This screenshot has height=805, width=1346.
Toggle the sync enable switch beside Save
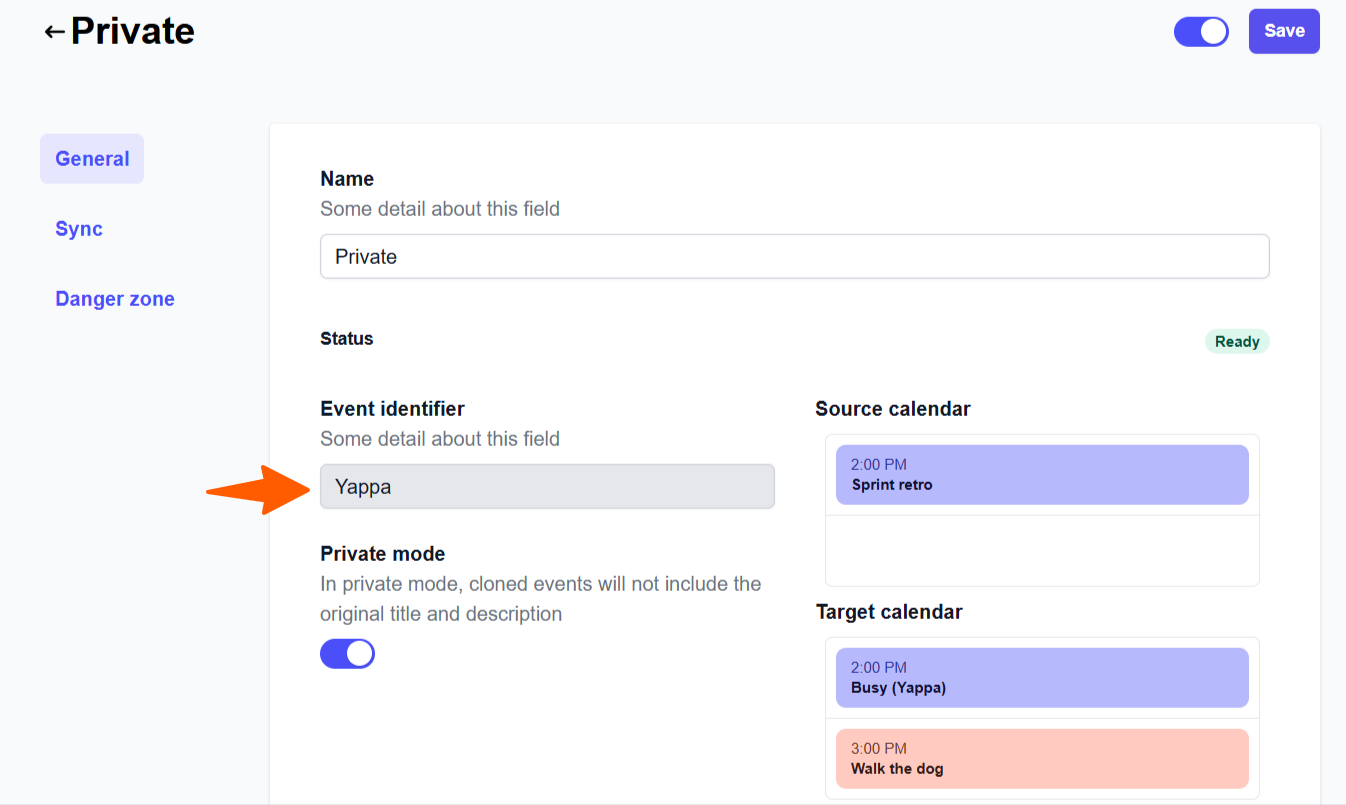click(x=1201, y=32)
